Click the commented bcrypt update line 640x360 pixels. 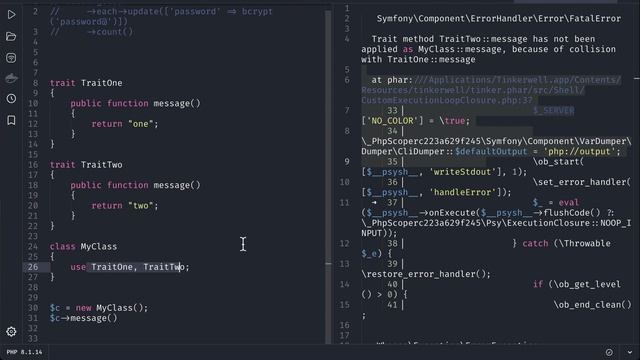161,17
